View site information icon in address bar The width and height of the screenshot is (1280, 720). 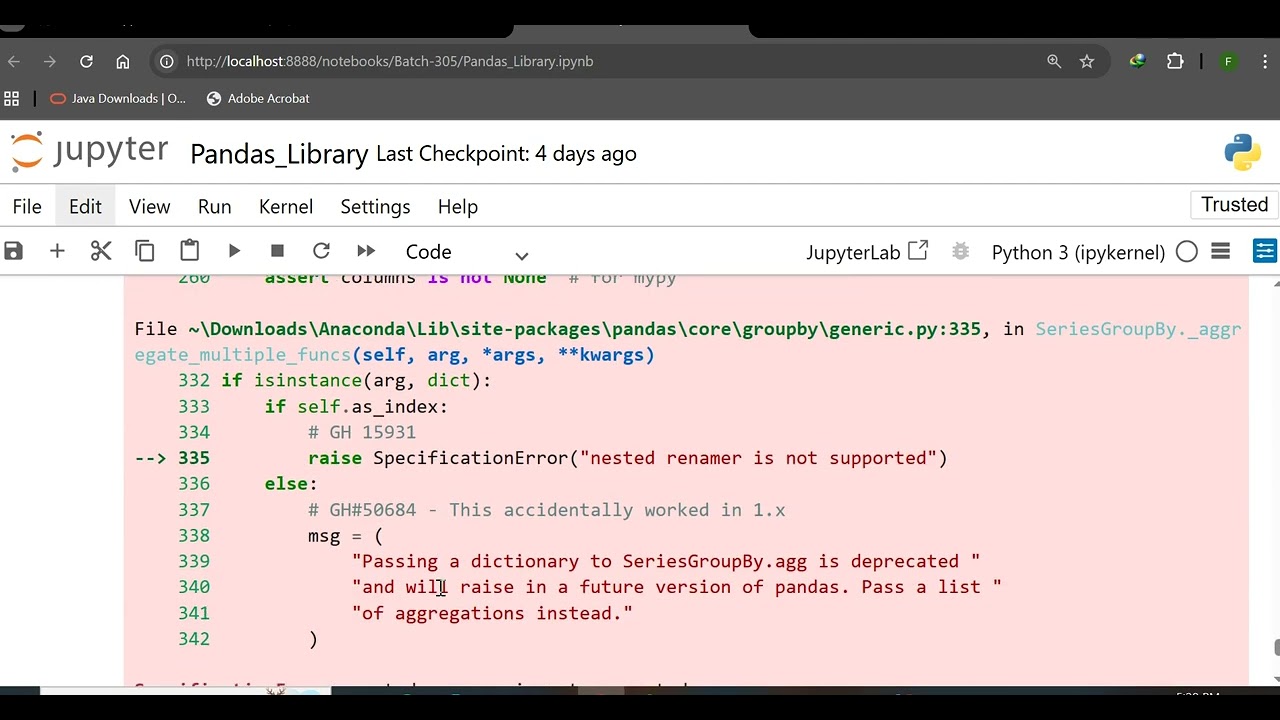click(x=167, y=61)
